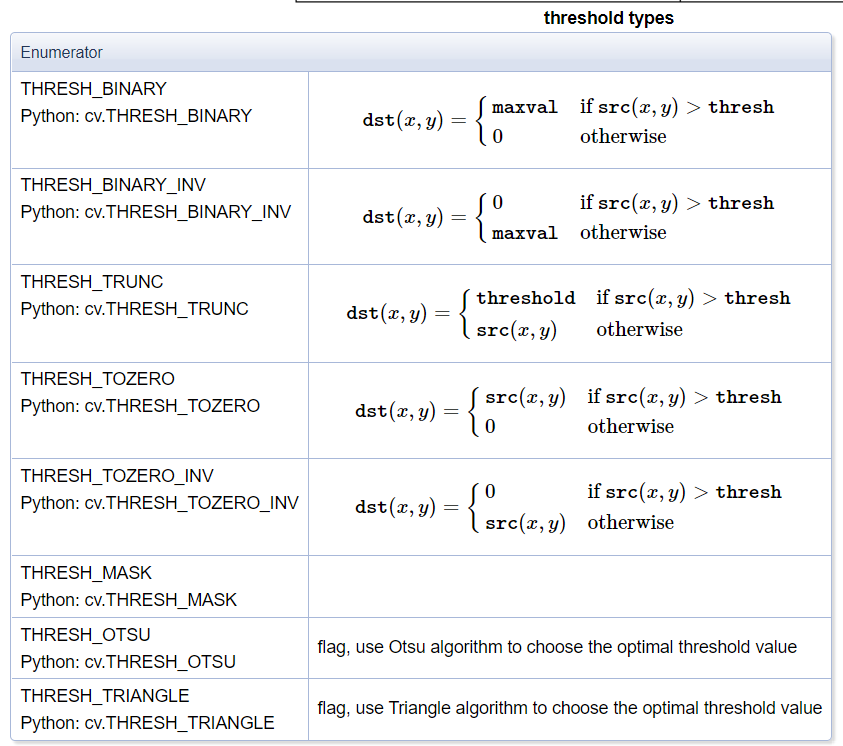Click the "threshold types" caption above the table

[x=608, y=18]
